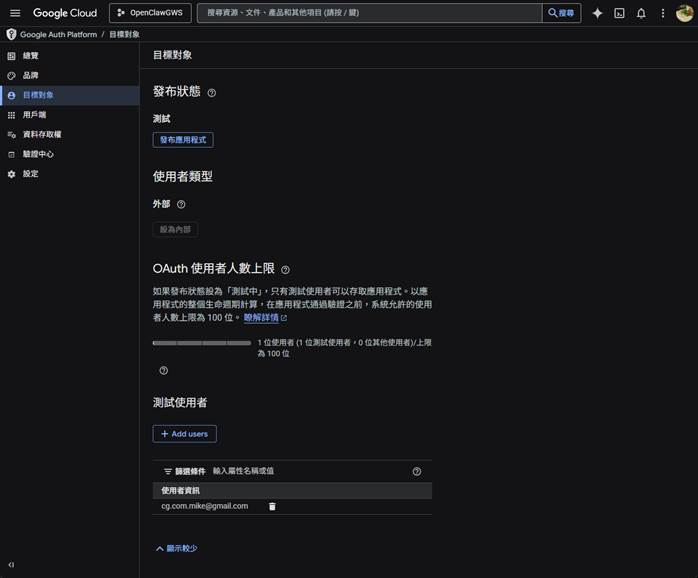
Task: Click help icon next to 發布狀態
Action: [x=211, y=93]
